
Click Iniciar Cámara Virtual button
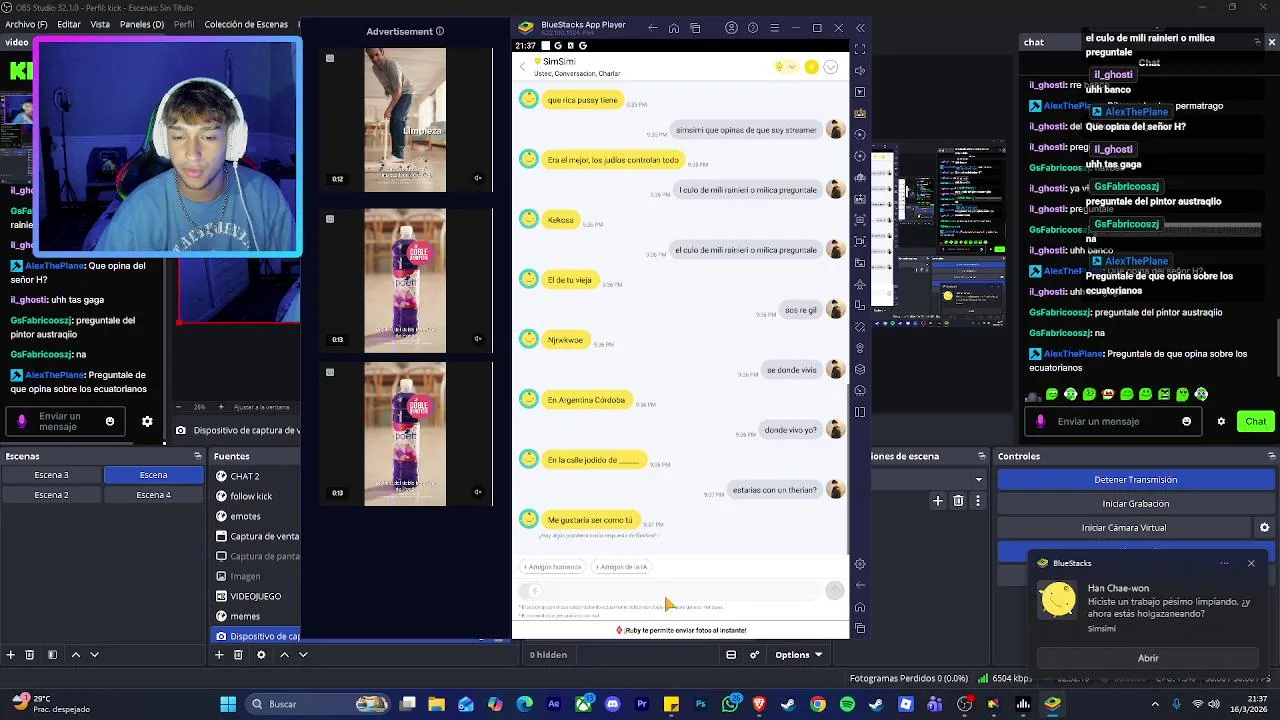tap(1123, 528)
